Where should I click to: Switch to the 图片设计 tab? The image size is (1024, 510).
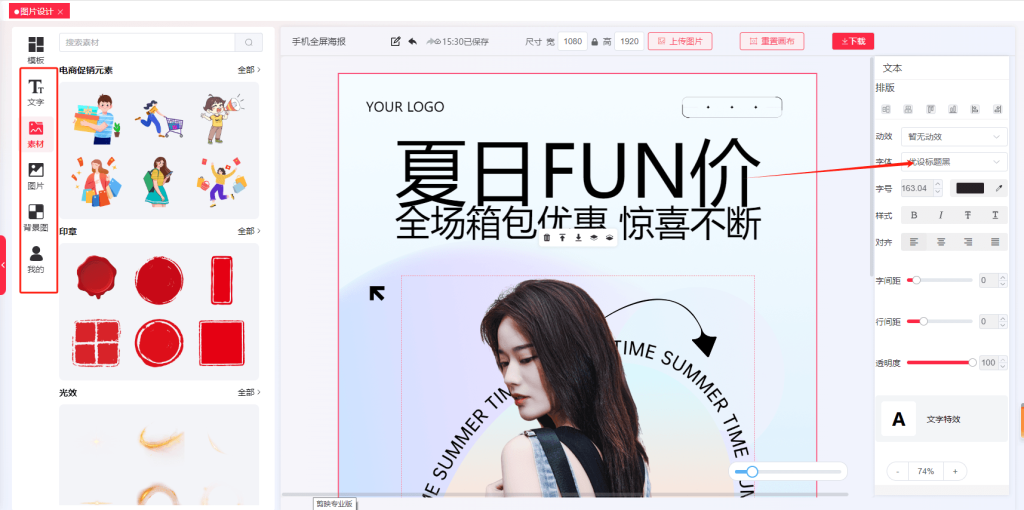(x=36, y=11)
